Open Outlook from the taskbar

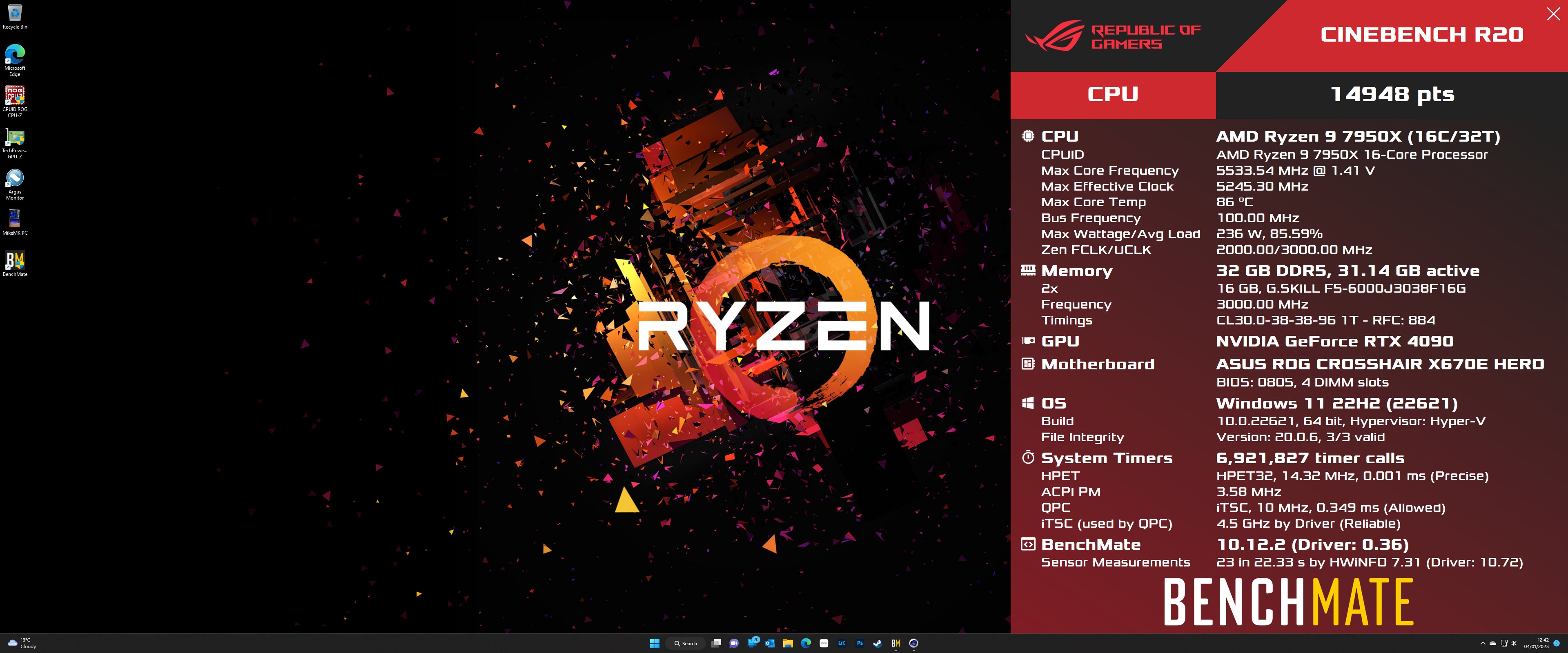[770, 643]
